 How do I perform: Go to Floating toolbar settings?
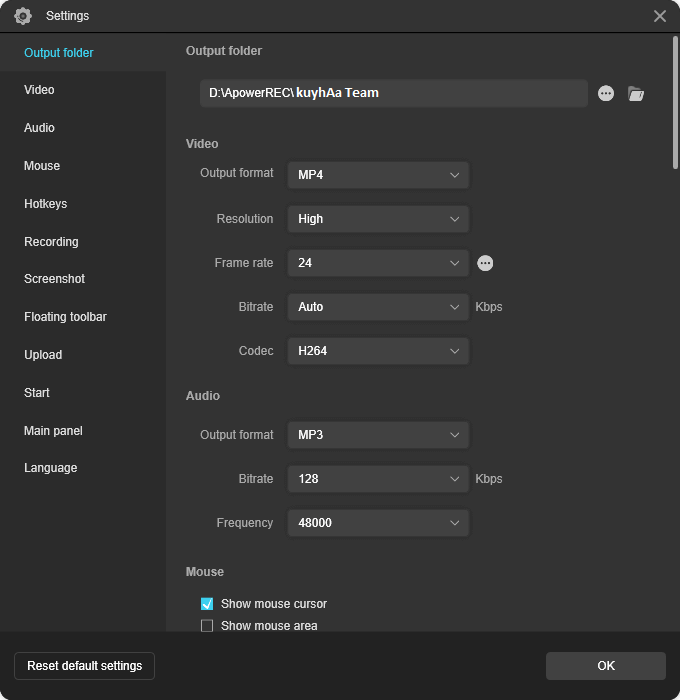(x=66, y=317)
